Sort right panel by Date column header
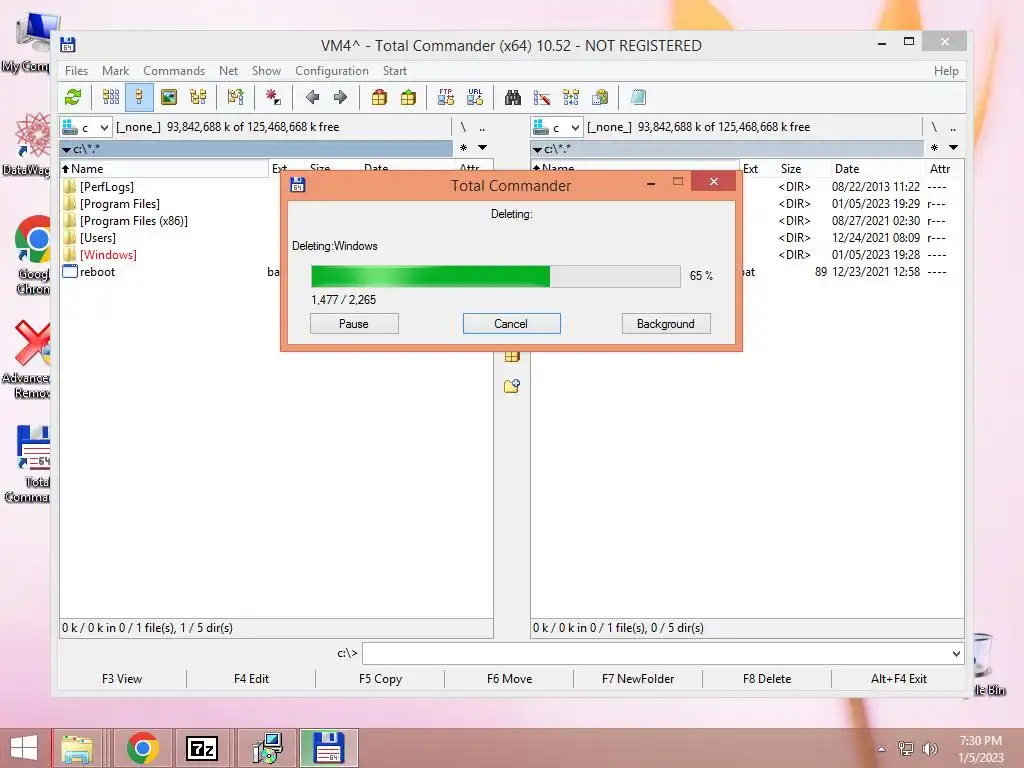The image size is (1024, 768). [x=876, y=168]
